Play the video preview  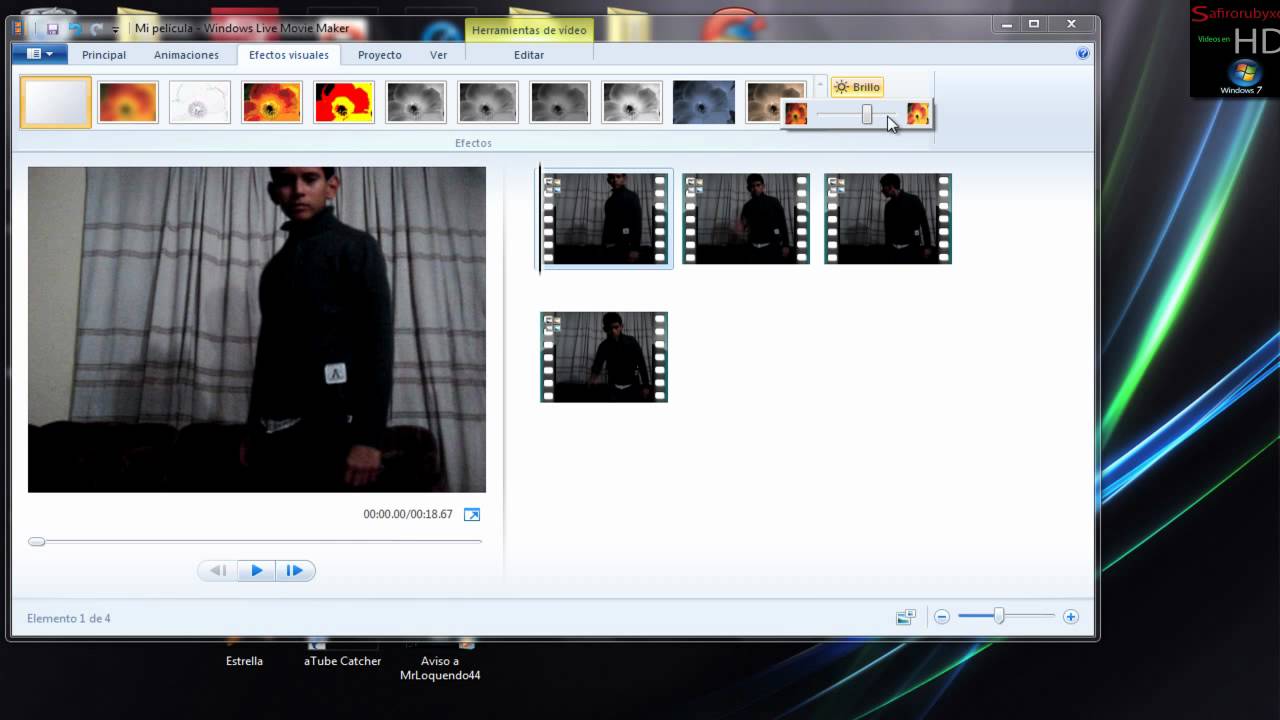pyautogui.click(x=256, y=570)
